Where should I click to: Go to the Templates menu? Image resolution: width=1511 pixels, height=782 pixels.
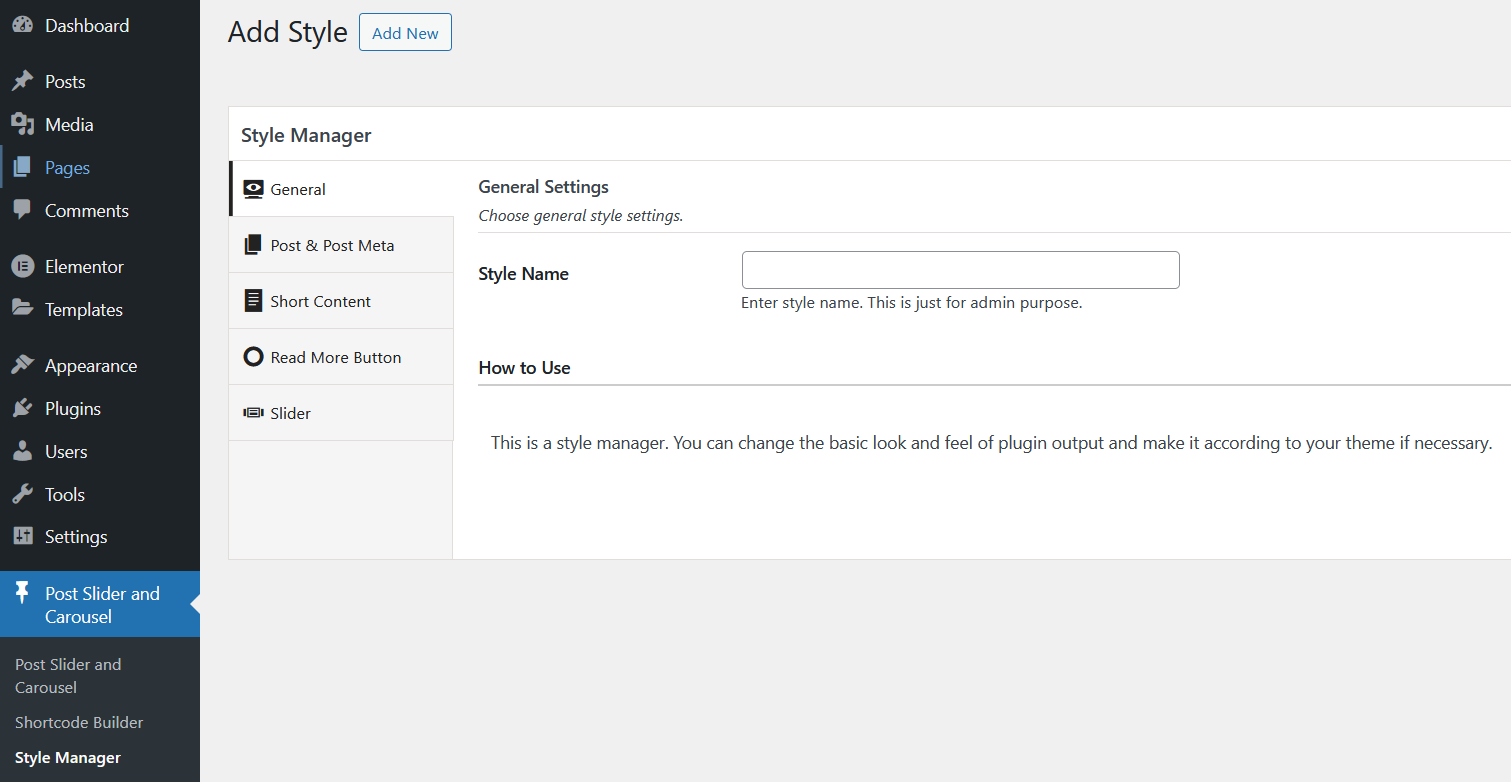[x=100, y=310]
